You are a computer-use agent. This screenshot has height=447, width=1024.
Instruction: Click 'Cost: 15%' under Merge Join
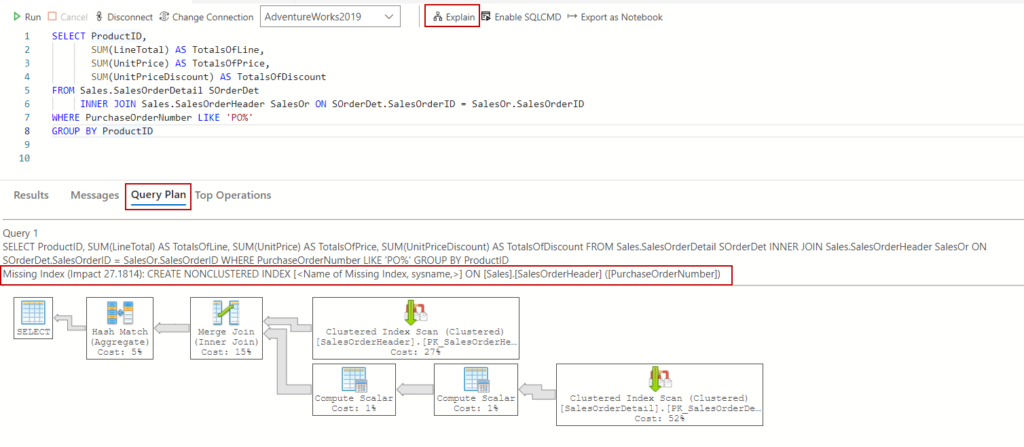pyautogui.click(x=227, y=352)
